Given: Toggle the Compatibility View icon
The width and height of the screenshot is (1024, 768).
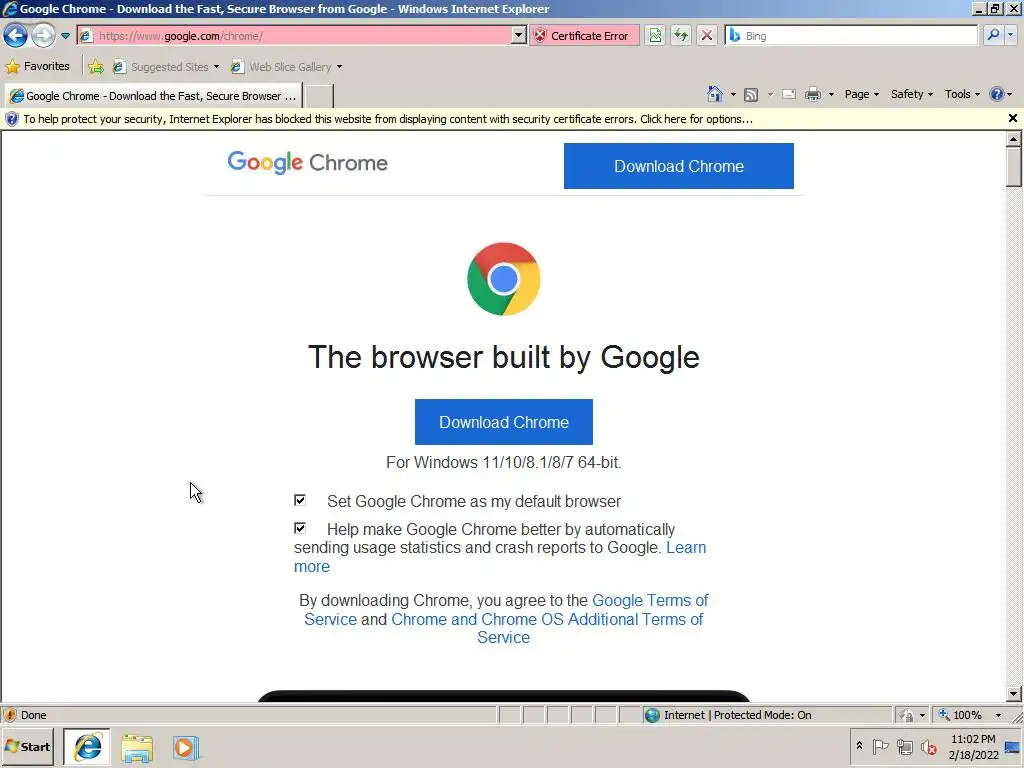Looking at the screenshot, I should tap(655, 36).
